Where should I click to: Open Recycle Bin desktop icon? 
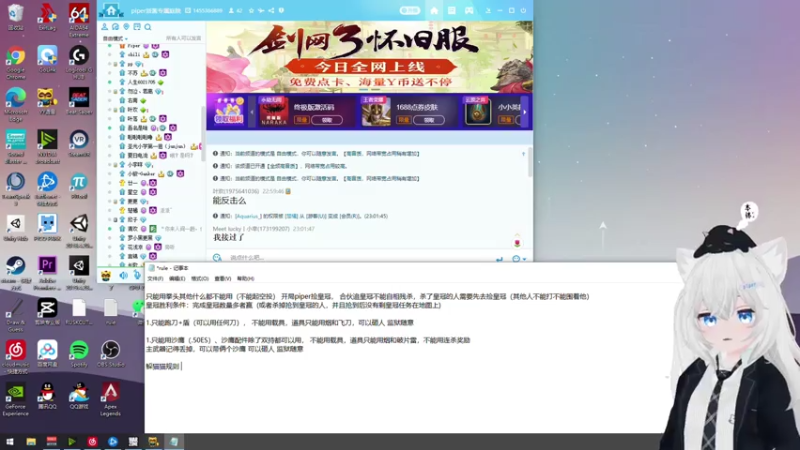[16, 17]
